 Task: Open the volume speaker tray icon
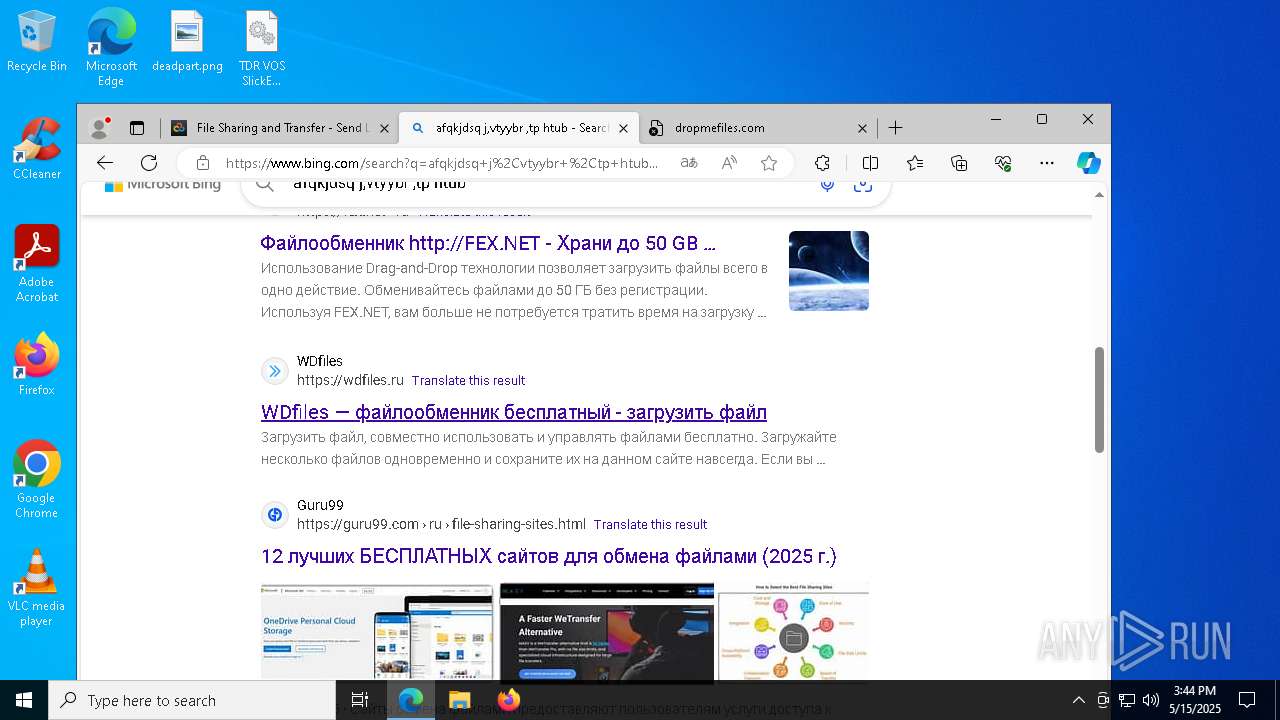[1150, 700]
